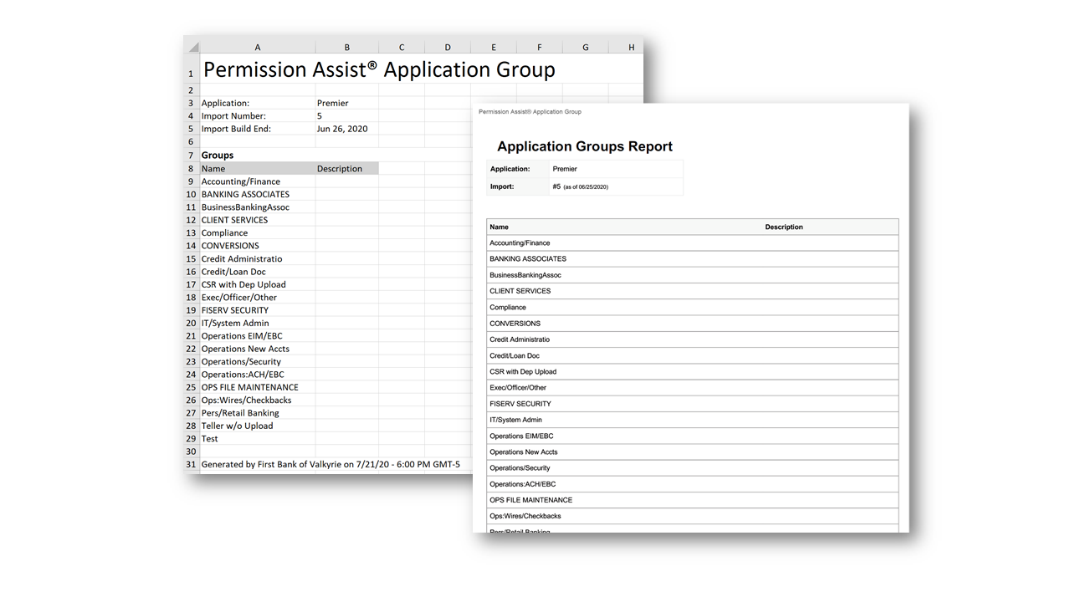Click the Import #5 field in the report
Viewport: 1071px width, 602px height.
click(590, 186)
